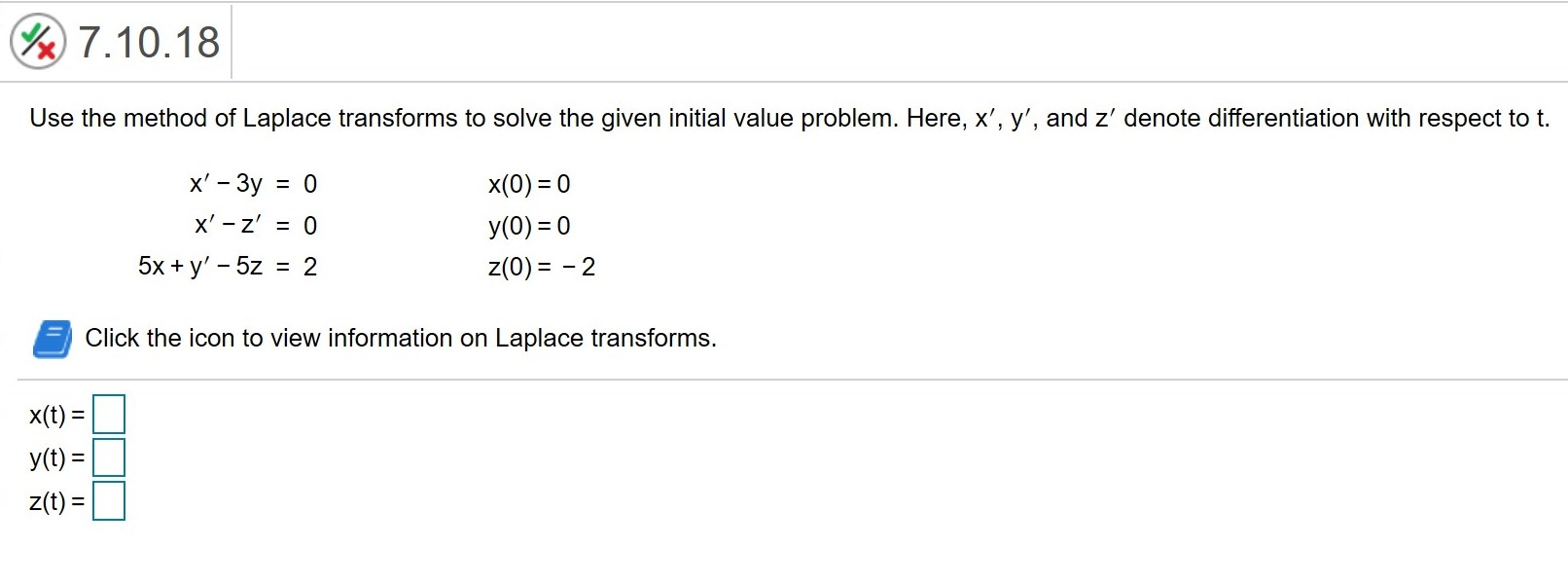The width and height of the screenshot is (1568, 584).
Task: Click the initial condition z(0) = −2
Action: point(542,267)
